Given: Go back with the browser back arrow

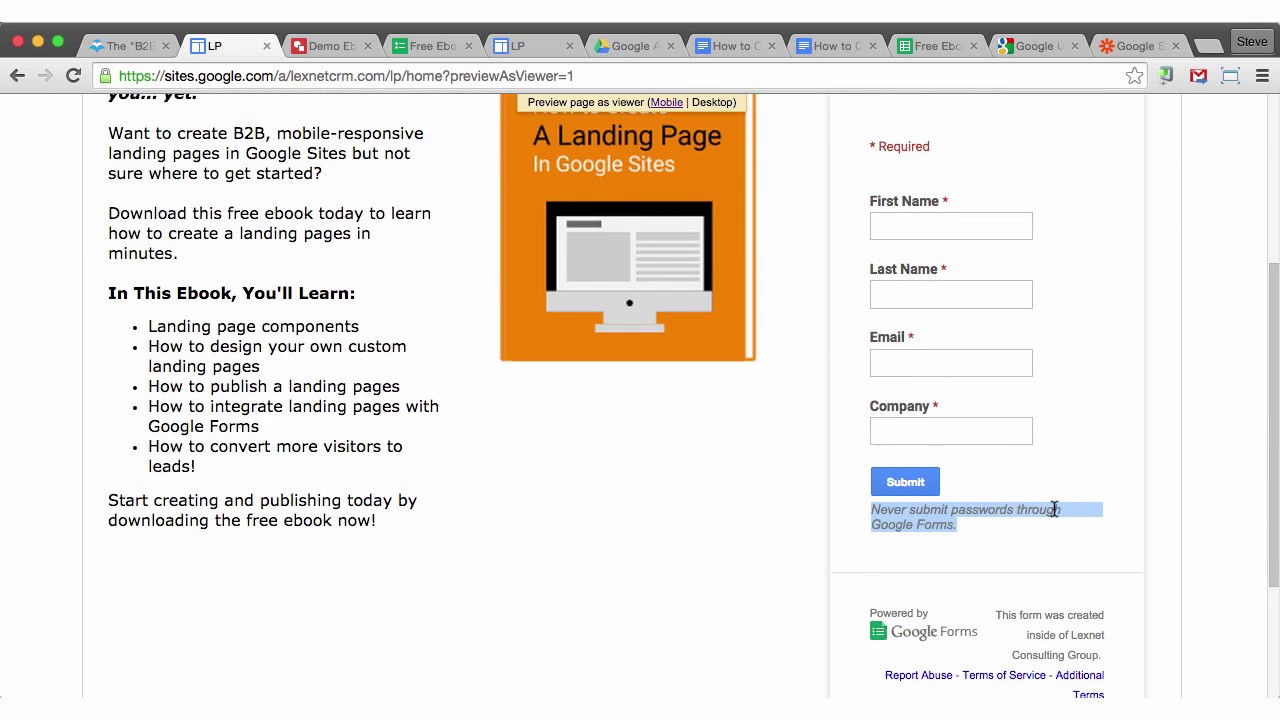Looking at the screenshot, I should [x=17, y=76].
